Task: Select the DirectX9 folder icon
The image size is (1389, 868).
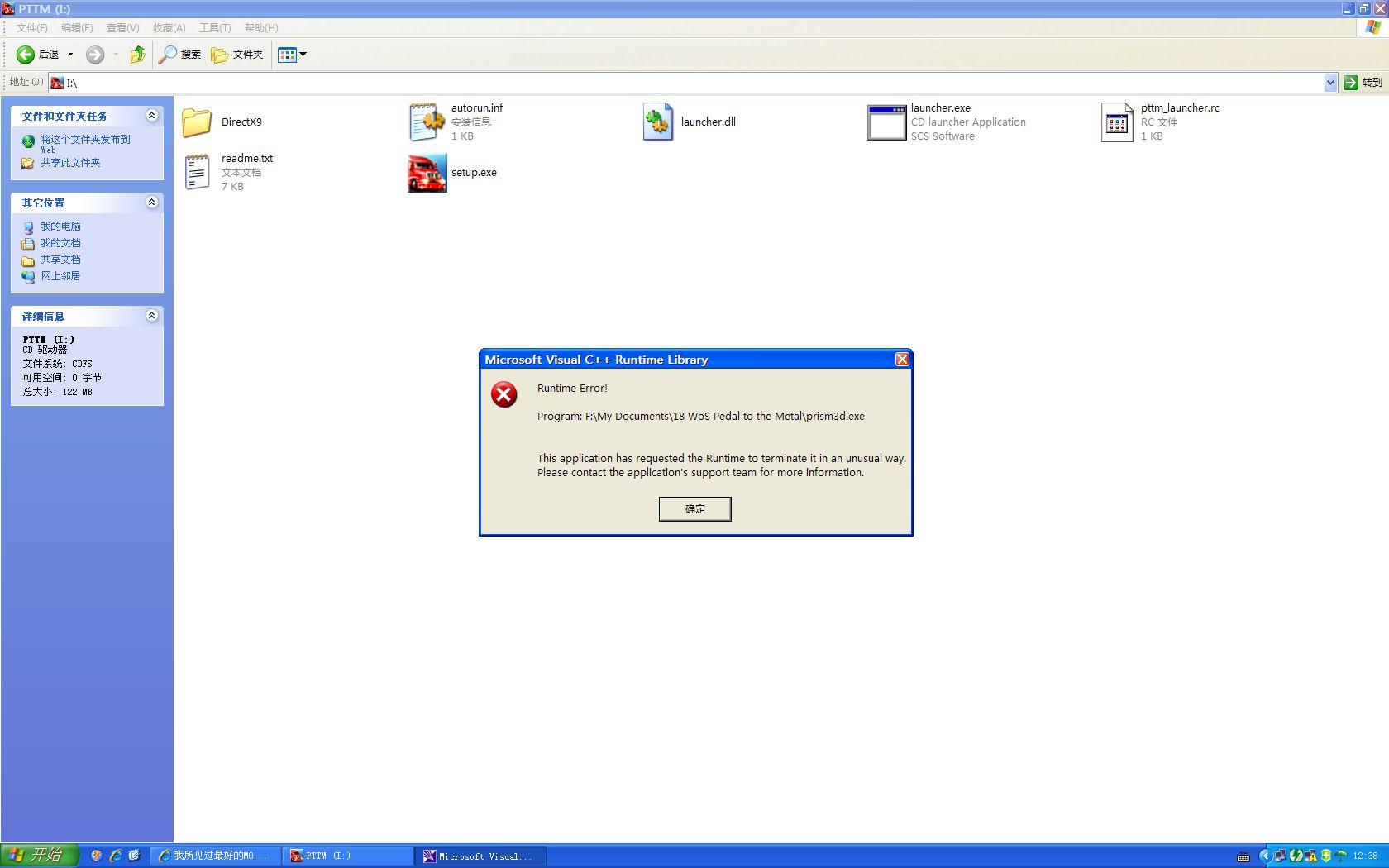Action: coord(197,122)
